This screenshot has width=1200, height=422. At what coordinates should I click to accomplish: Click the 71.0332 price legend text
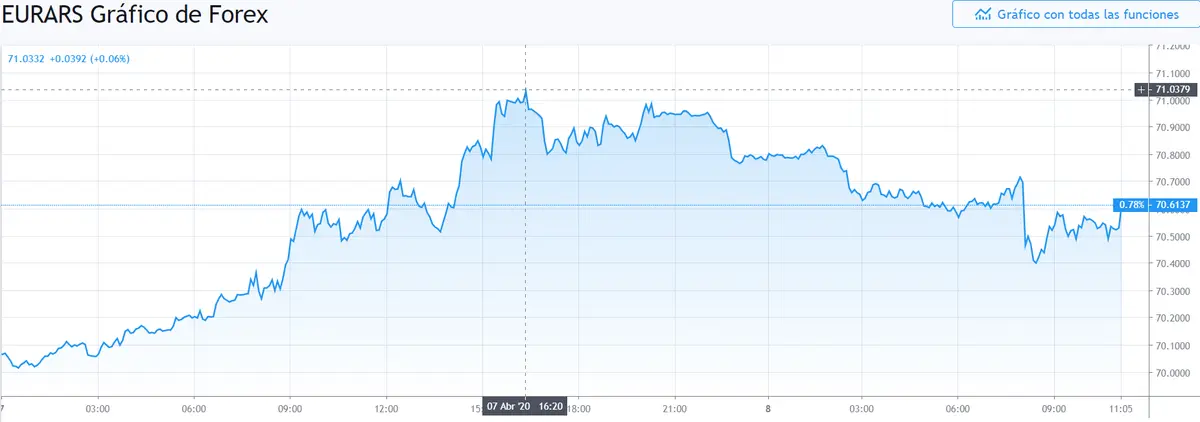26,59
